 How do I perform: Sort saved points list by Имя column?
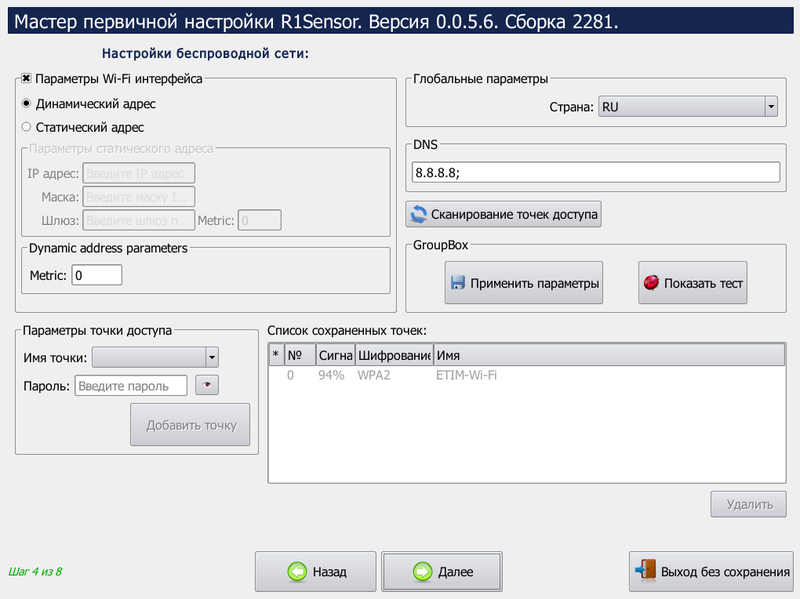(x=608, y=355)
